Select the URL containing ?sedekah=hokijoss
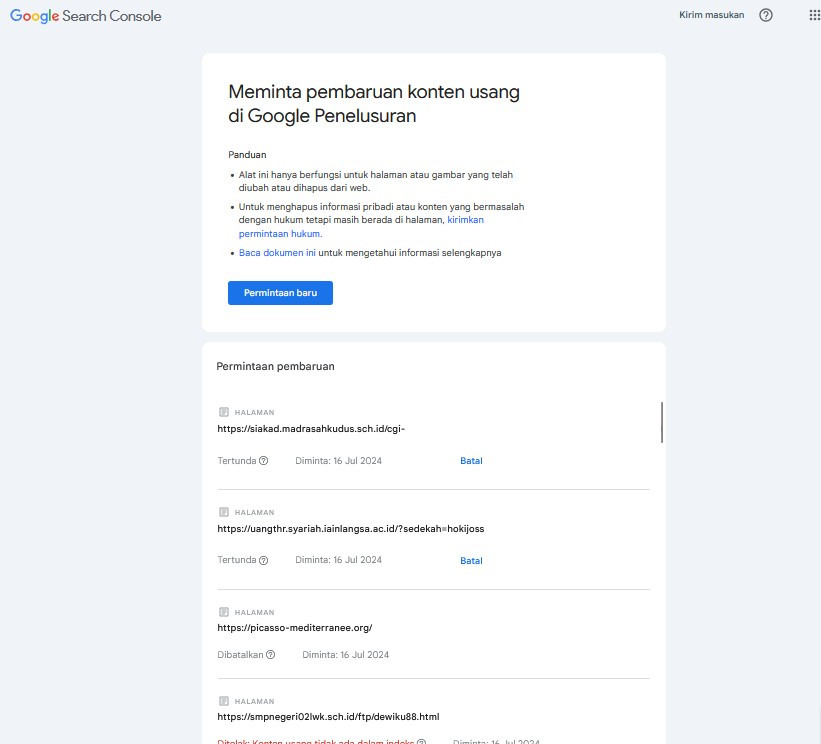The height and width of the screenshot is (744, 821). tap(351, 529)
